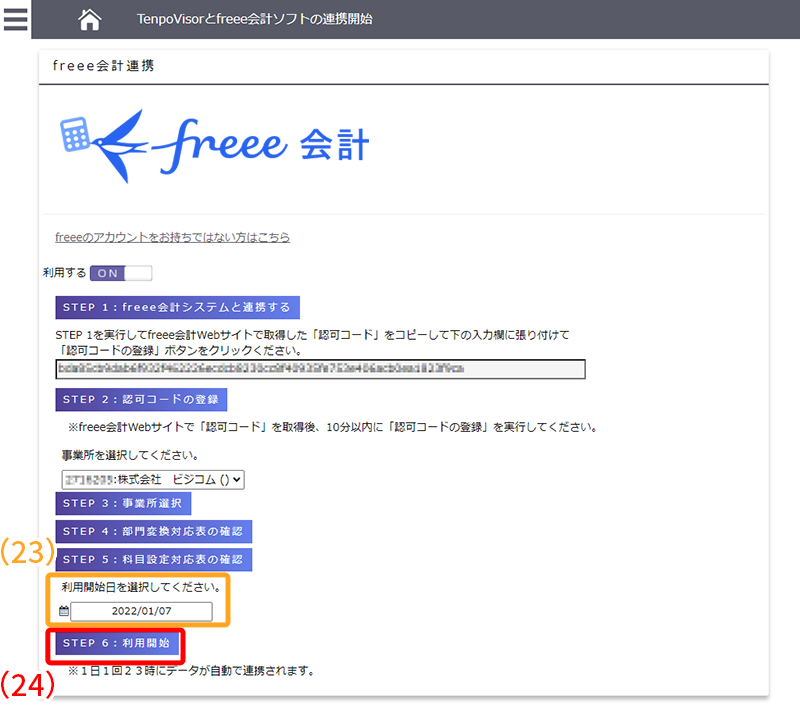Image resolution: width=800 pixels, height=705 pixels.
Task: Select STEP 3 事業所選択 button
Action: tap(123, 504)
